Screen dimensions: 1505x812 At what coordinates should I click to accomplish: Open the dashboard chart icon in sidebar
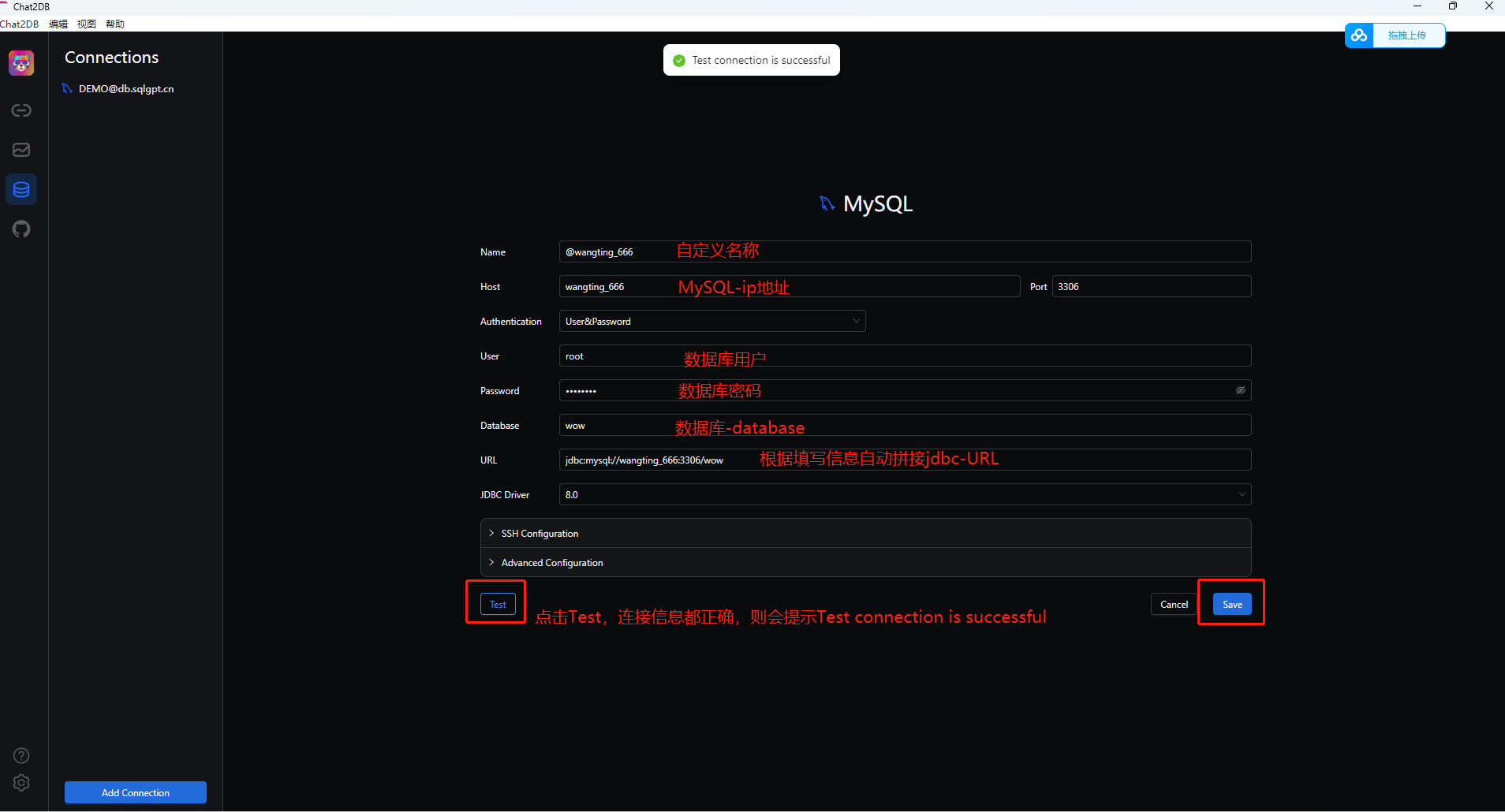point(21,150)
